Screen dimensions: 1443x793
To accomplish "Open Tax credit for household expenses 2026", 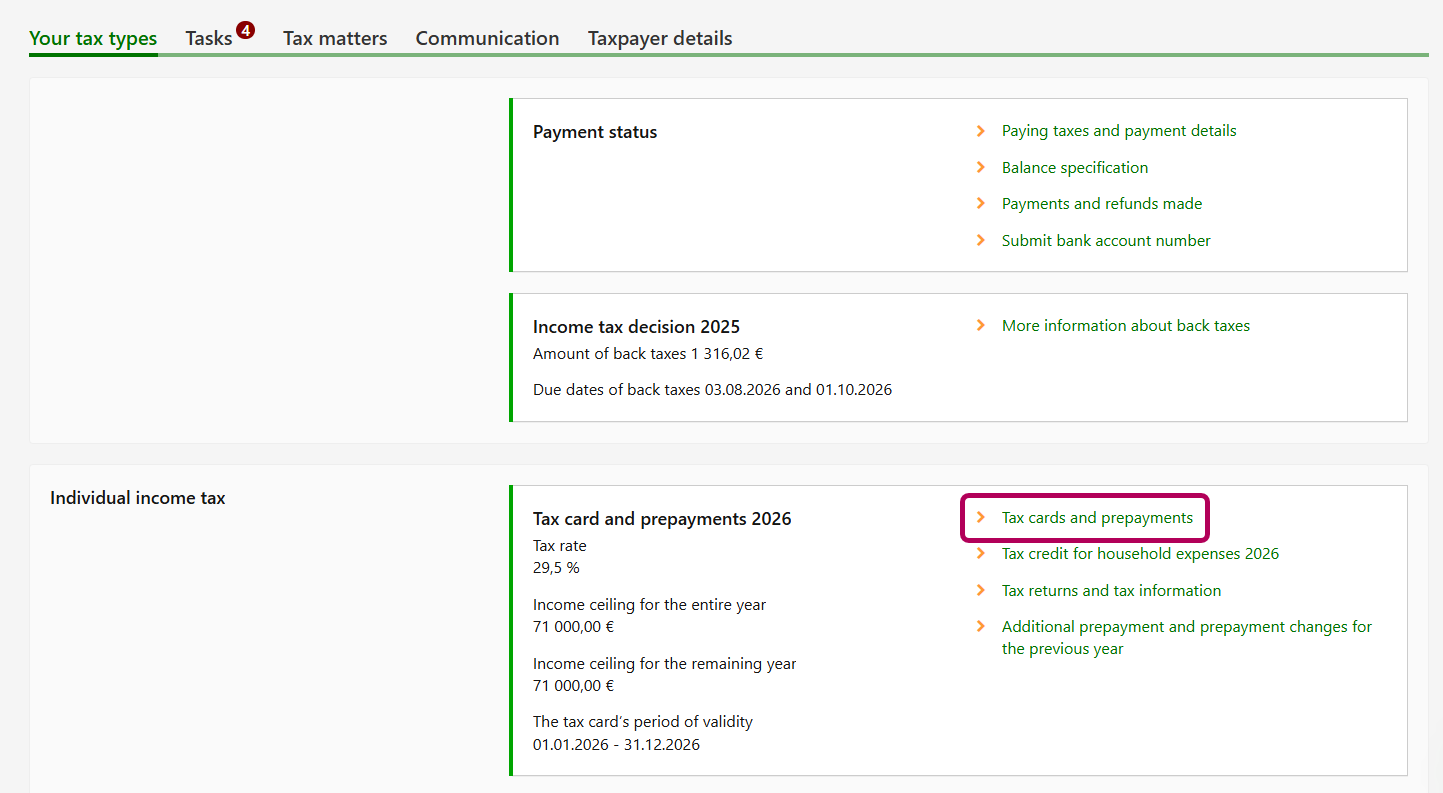I will 1140,553.
